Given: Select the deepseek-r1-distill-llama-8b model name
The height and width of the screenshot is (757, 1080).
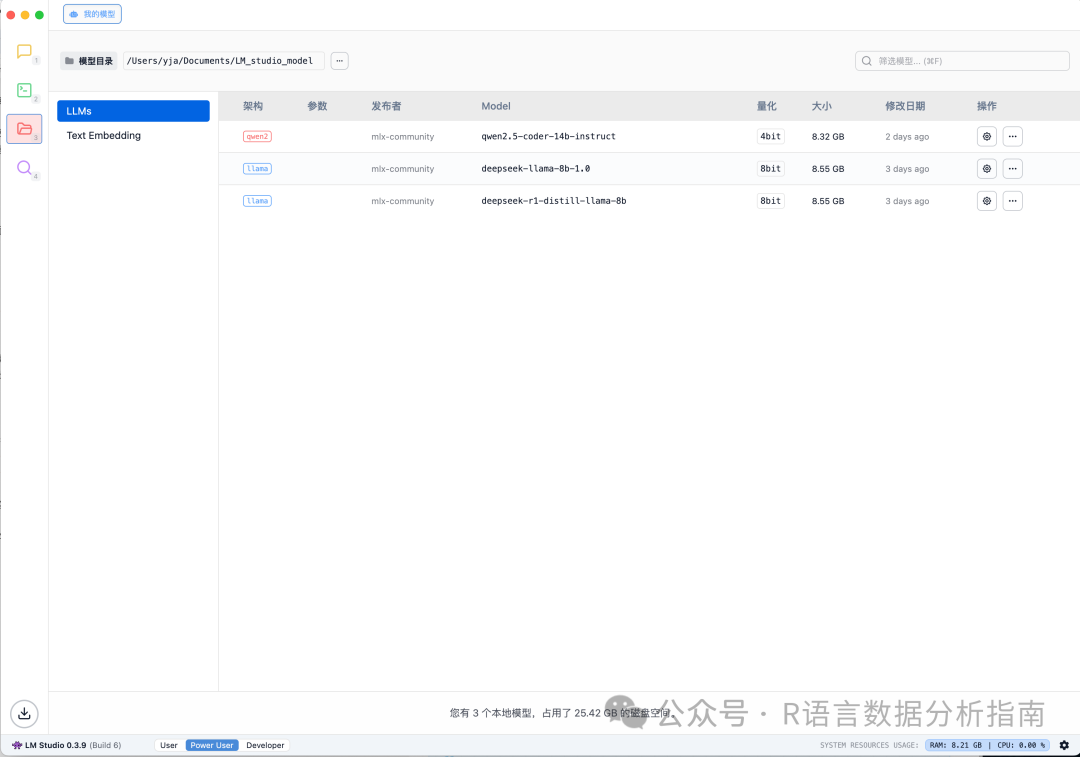Looking at the screenshot, I should [x=554, y=201].
